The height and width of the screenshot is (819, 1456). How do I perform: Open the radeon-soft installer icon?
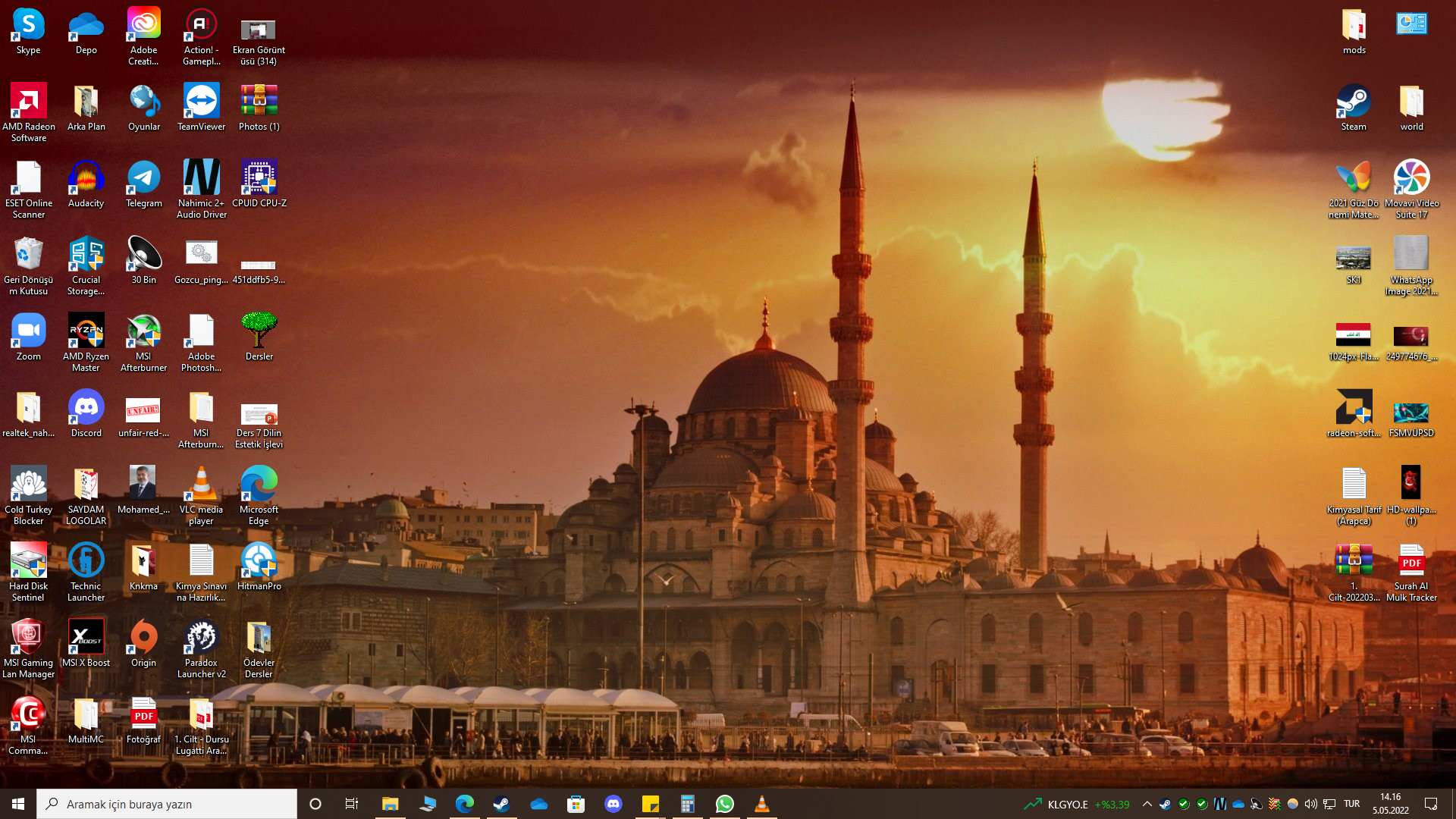coord(1354,415)
